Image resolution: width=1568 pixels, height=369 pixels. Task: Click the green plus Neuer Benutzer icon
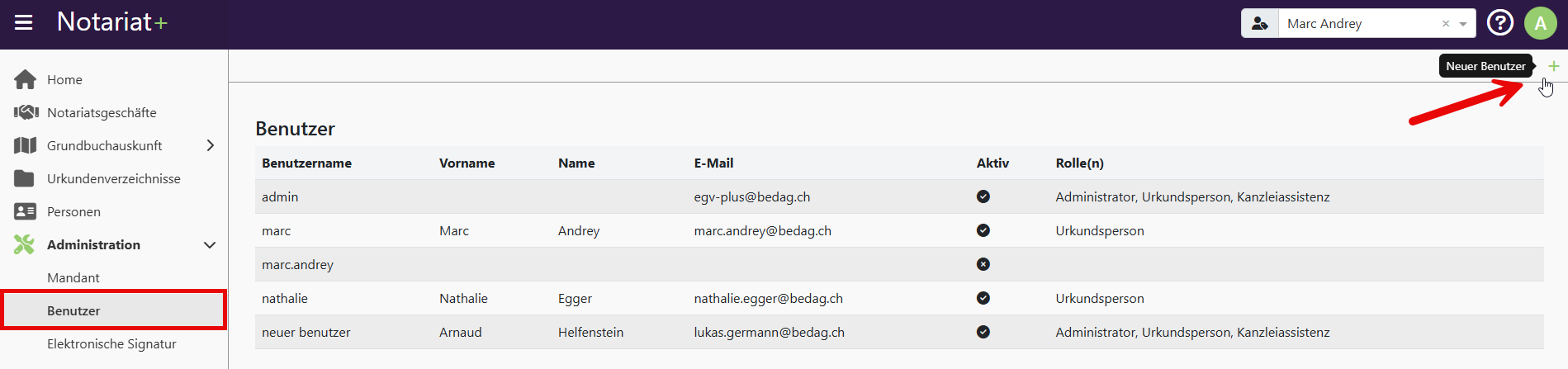click(1553, 66)
